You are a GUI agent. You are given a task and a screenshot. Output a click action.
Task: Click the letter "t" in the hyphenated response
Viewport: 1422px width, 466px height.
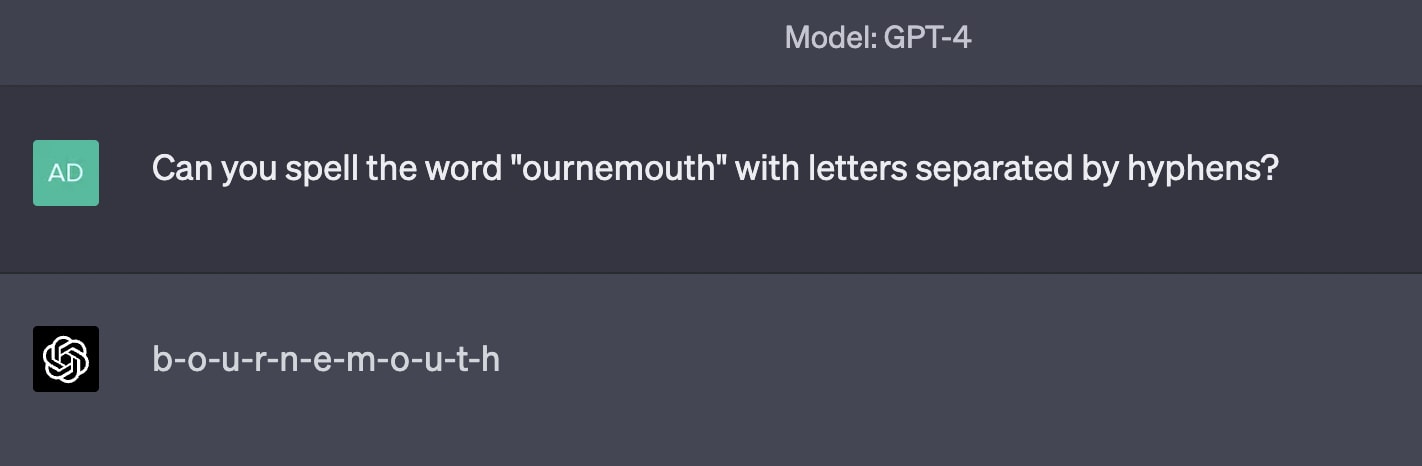461,359
